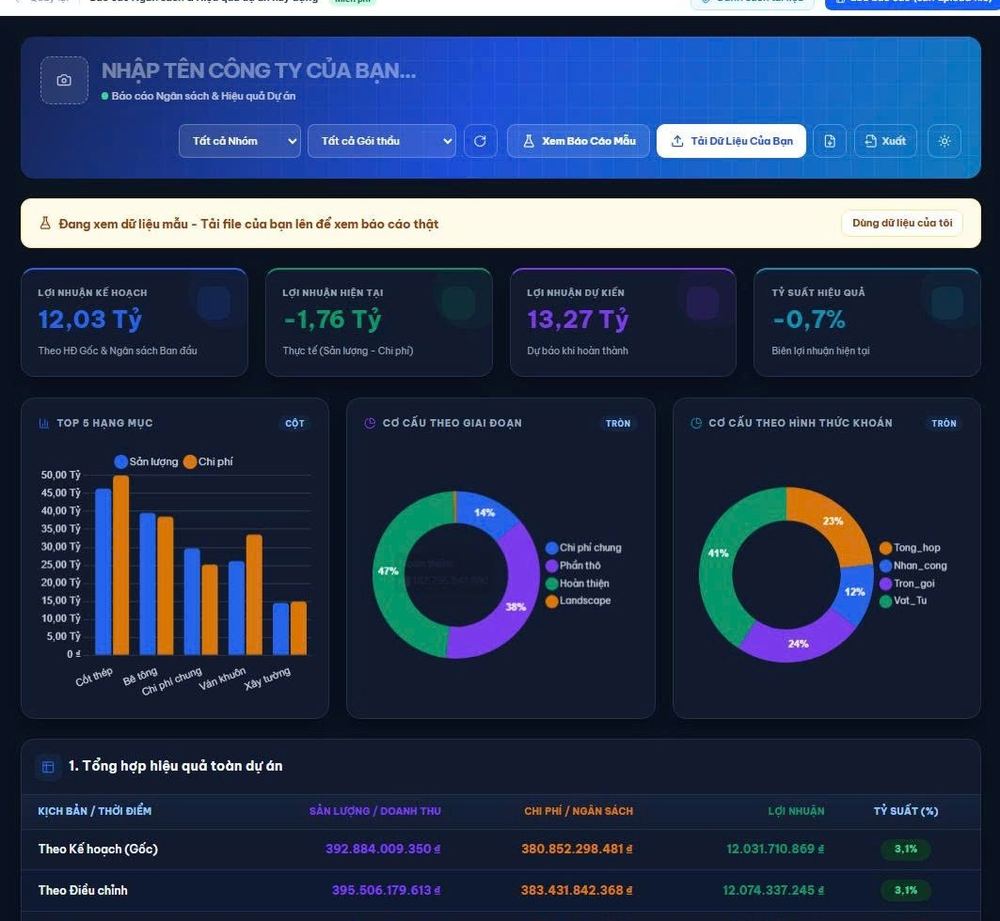Sort by Lợi Nhuận column header
Viewport: 1000px width, 921px height.
(796, 811)
